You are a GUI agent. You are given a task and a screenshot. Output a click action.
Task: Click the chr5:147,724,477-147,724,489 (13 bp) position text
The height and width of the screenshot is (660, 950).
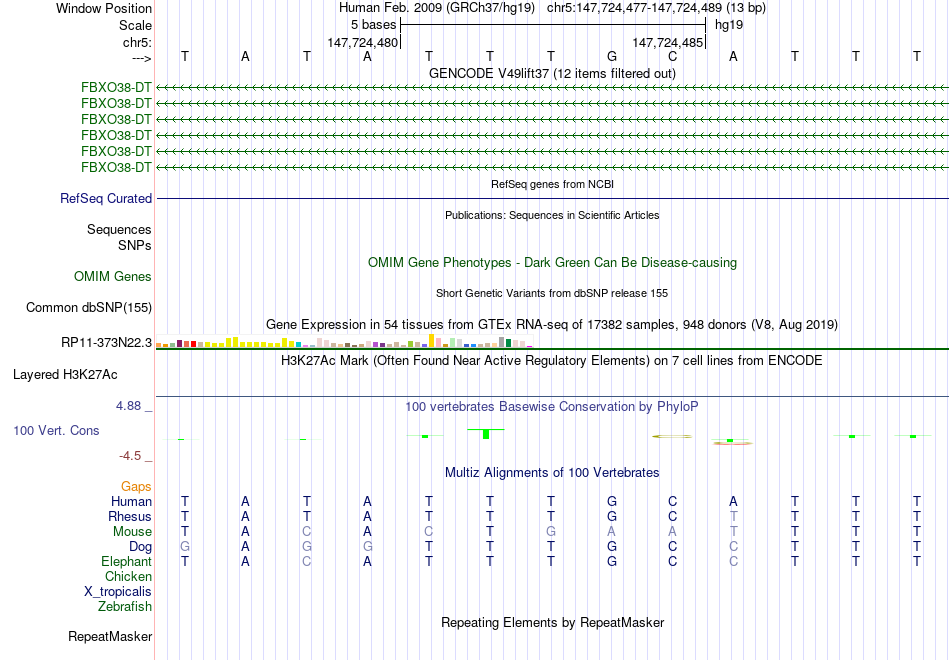(x=656, y=8)
